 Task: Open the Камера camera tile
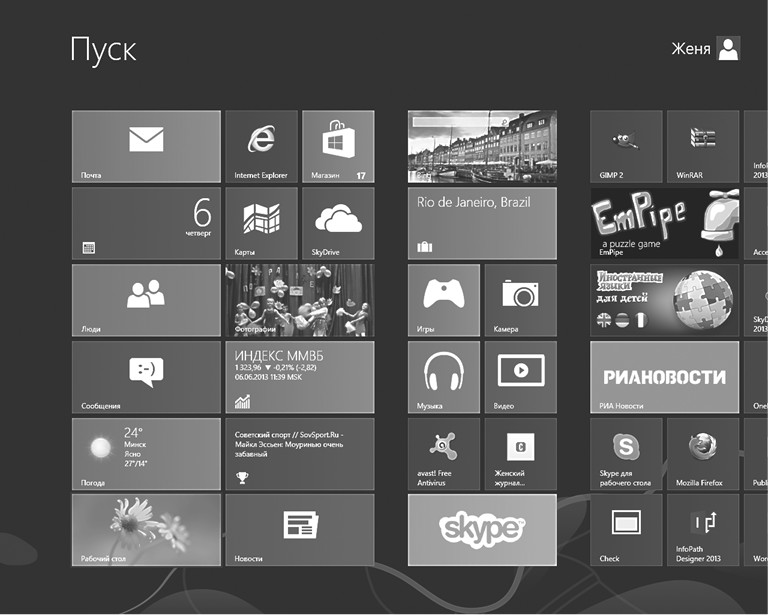click(520, 300)
